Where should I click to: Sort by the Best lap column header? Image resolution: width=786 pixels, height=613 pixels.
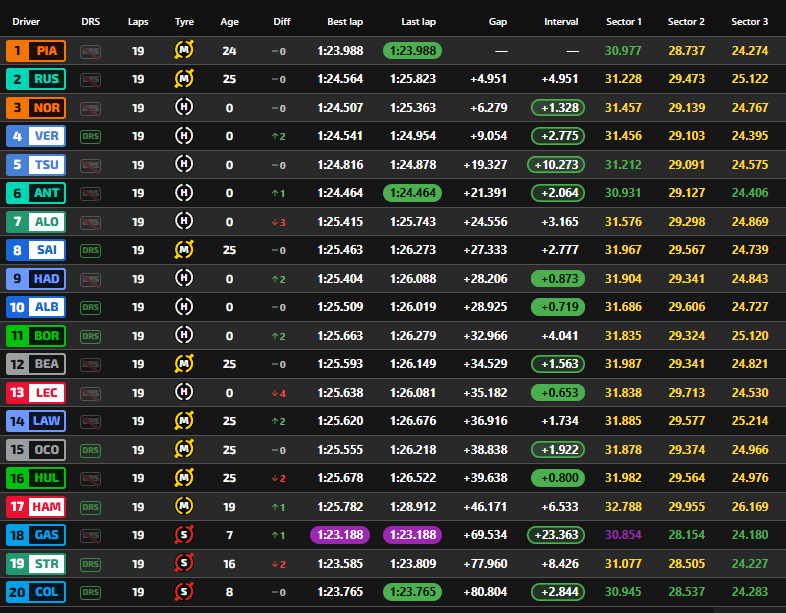click(x=344, y=21)
